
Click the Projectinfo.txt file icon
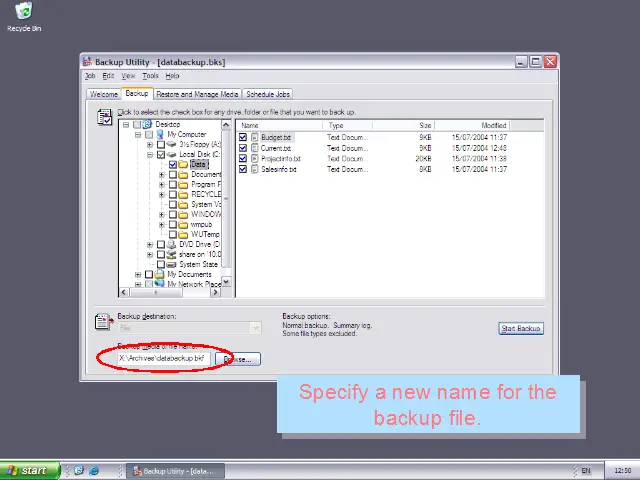click(x=255, y=159)
